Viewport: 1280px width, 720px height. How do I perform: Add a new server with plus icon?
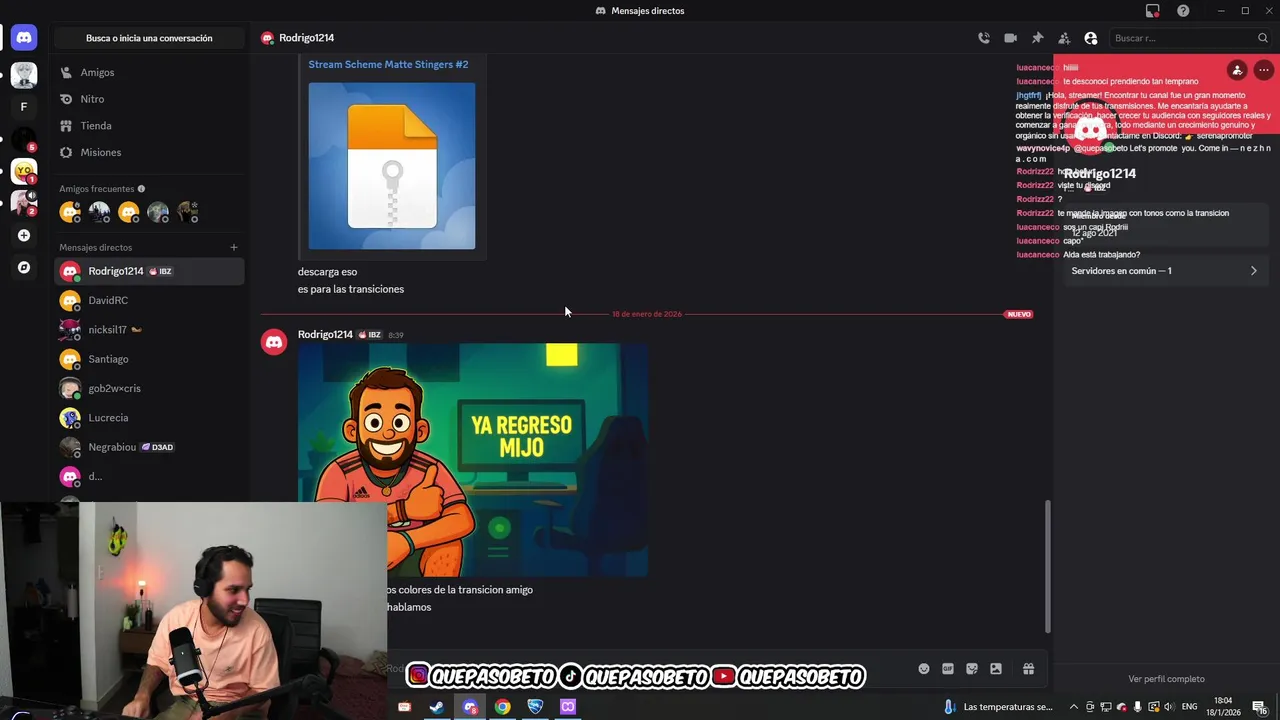(24, 236)
